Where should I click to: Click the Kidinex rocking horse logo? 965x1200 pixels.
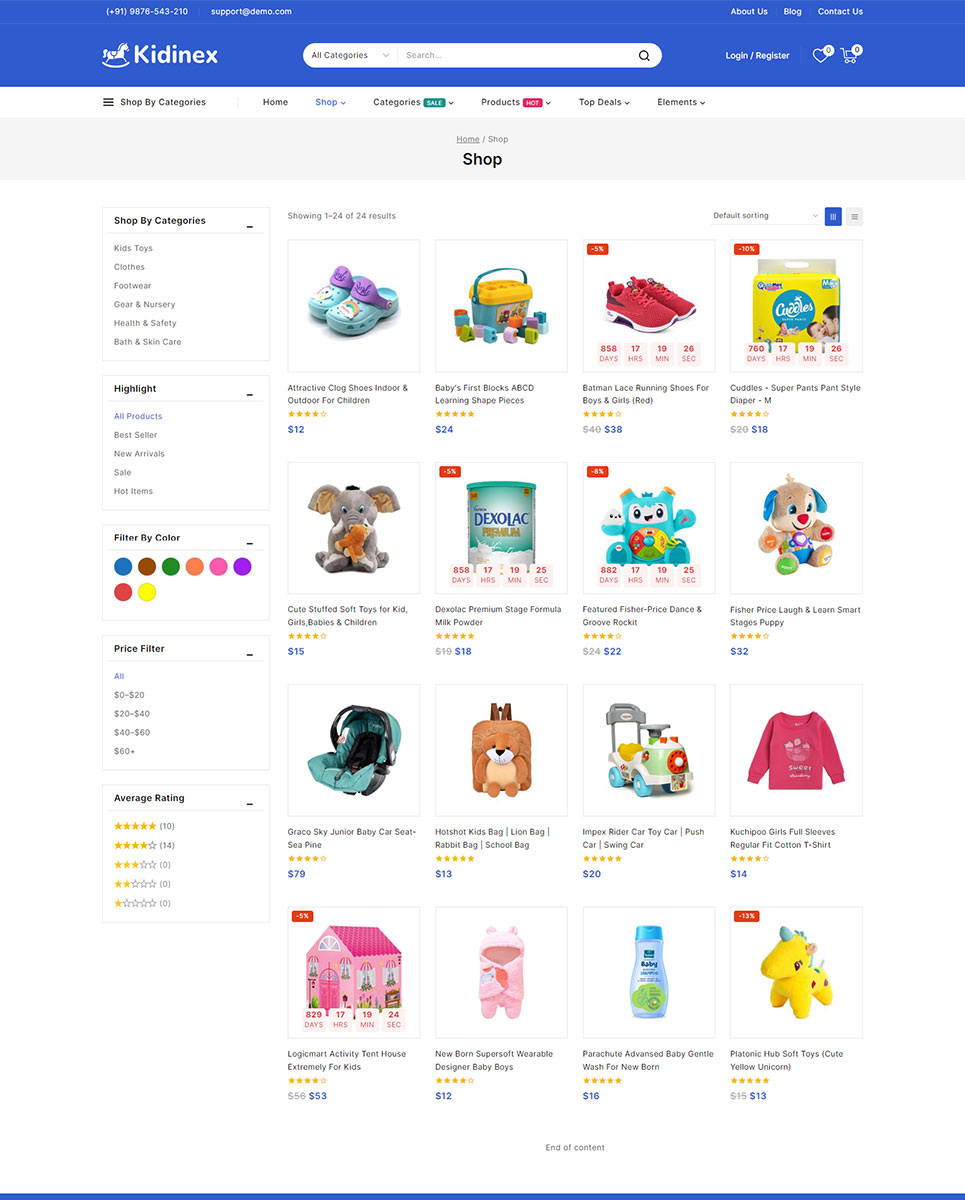pyautogui.click(x=160, y=55)
